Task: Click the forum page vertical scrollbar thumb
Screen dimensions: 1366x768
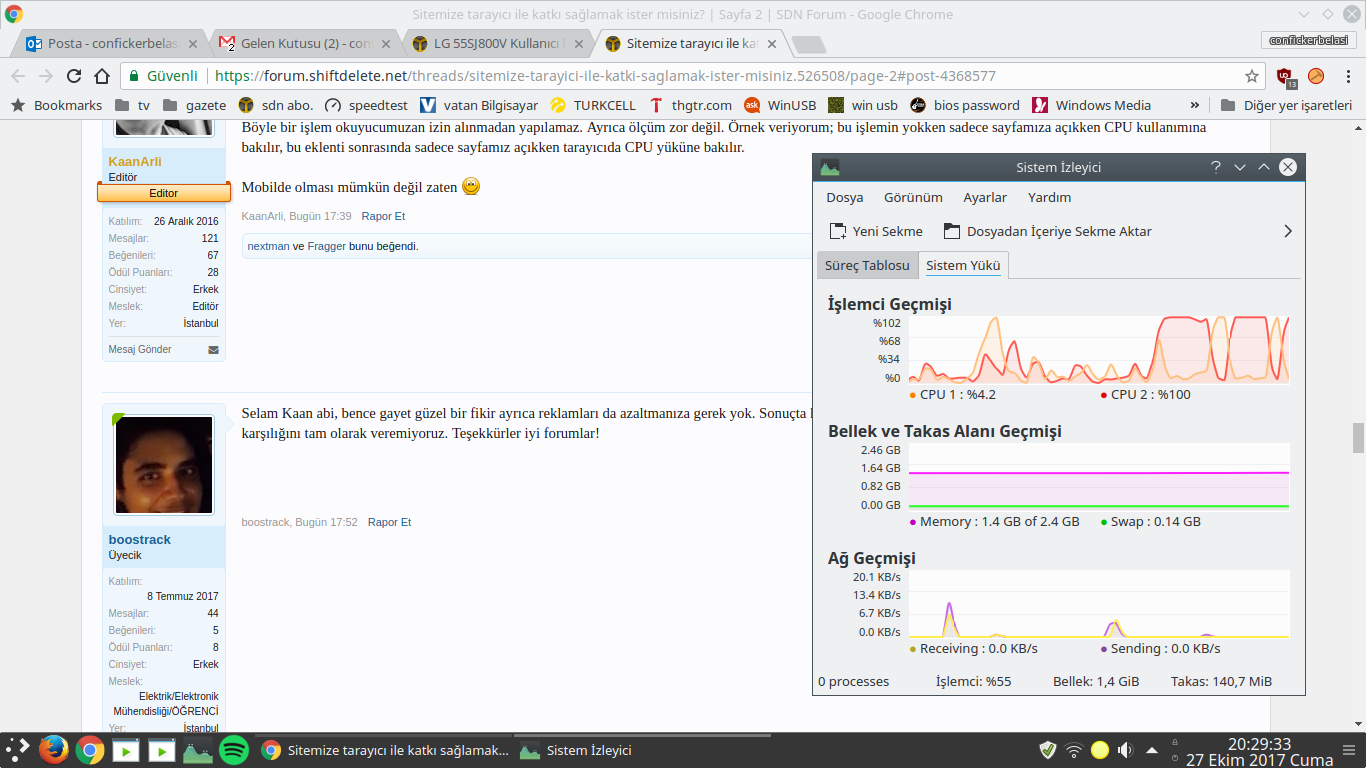Action: point(1357,438)
